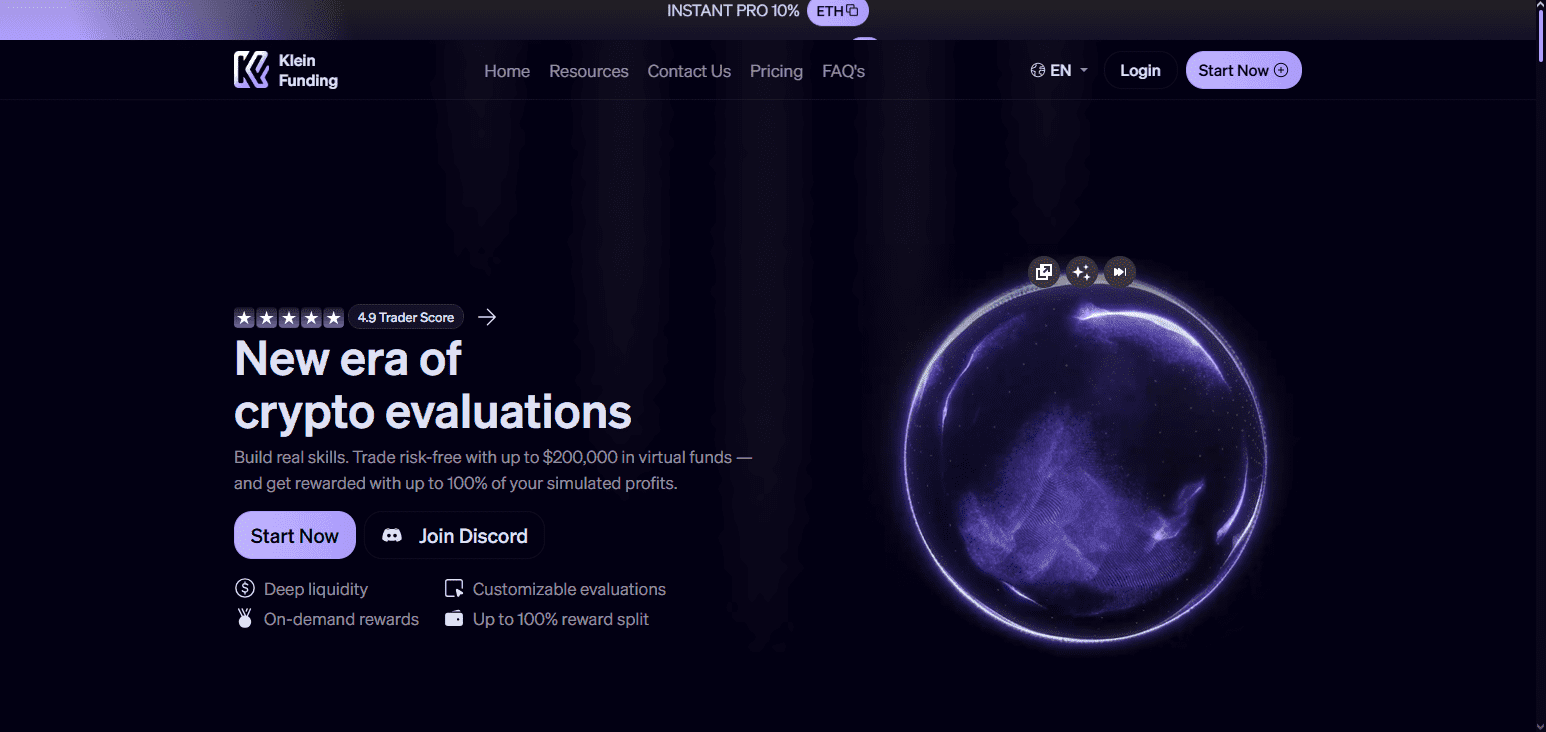1546x732 pixels.
Task: Copy the ETH promo code
Action: [x=851, y=10]
